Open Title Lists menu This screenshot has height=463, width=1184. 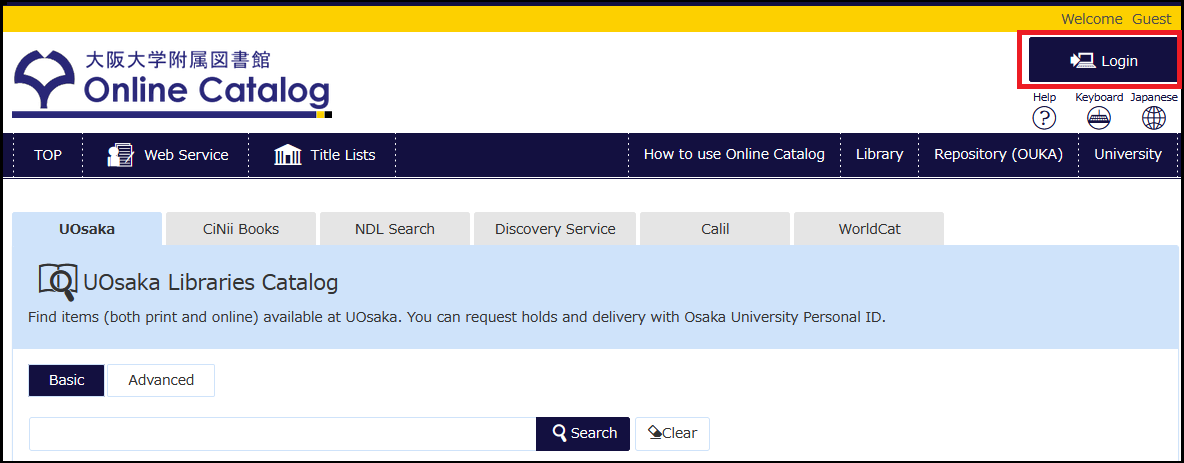tap(325, 155)
